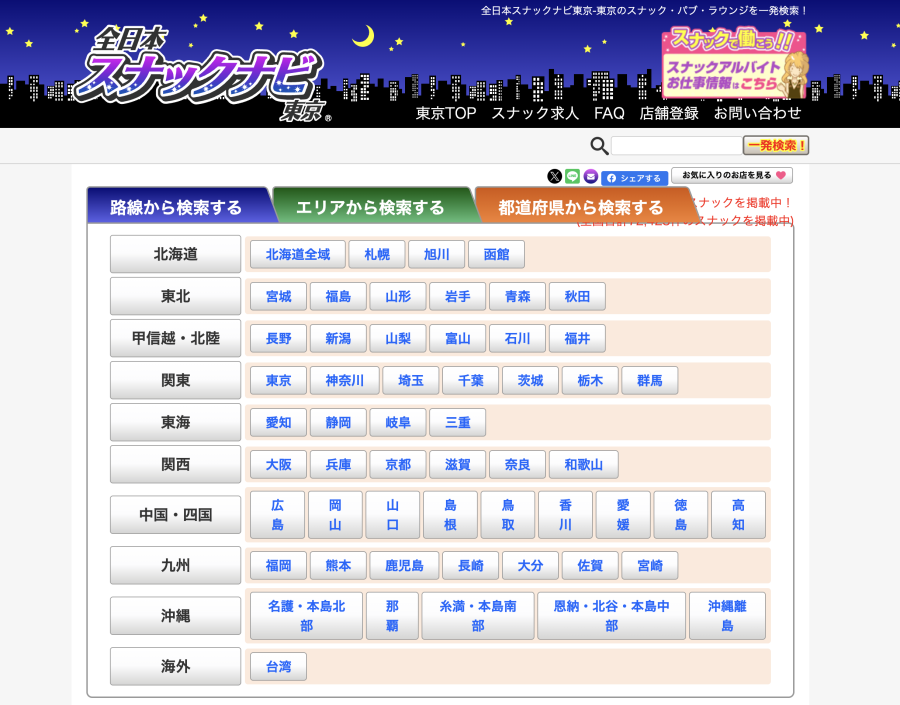
Task: Select the 中国・四国 region button
Action: [176, 514]
